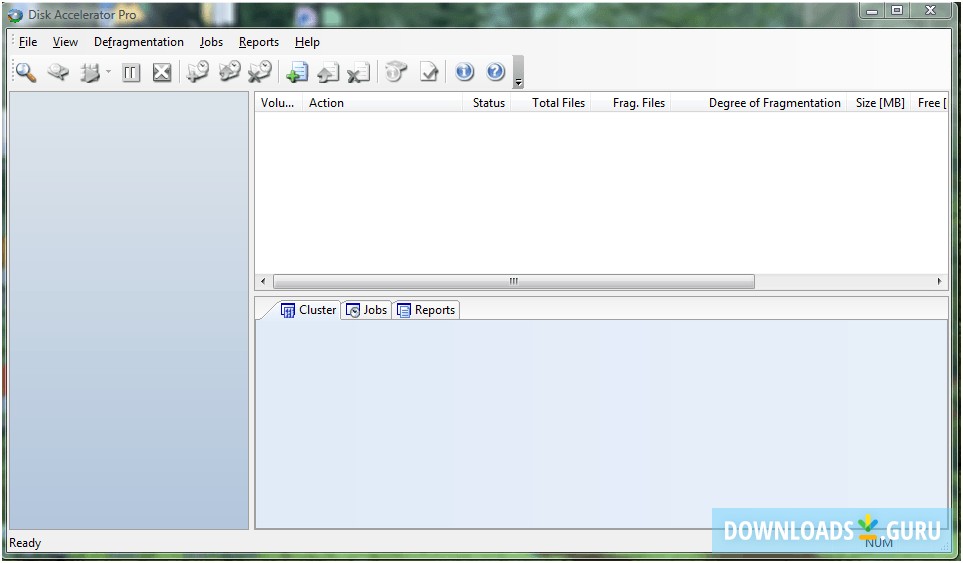Click the Disk Accelerator Pro title bar icon
This screenshot has width=963, height=563.
15,15
